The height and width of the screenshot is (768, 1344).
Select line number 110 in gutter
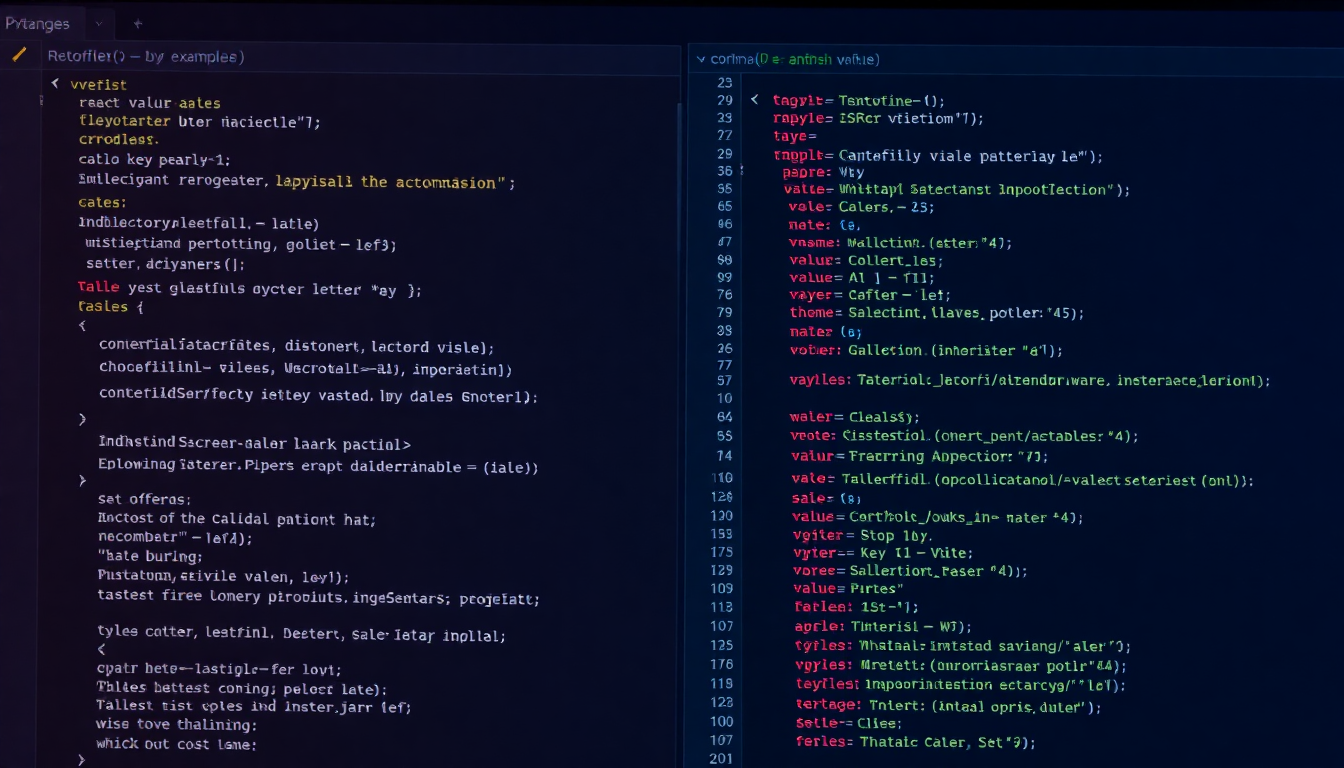(721, 478)
